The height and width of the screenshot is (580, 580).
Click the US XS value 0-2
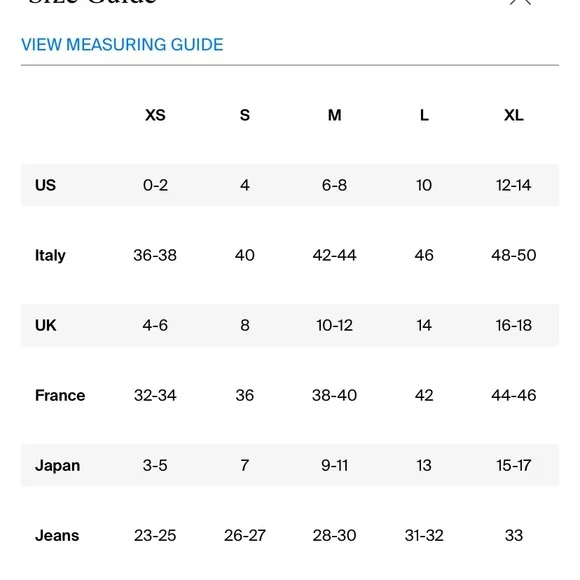(x=155, y=185)
